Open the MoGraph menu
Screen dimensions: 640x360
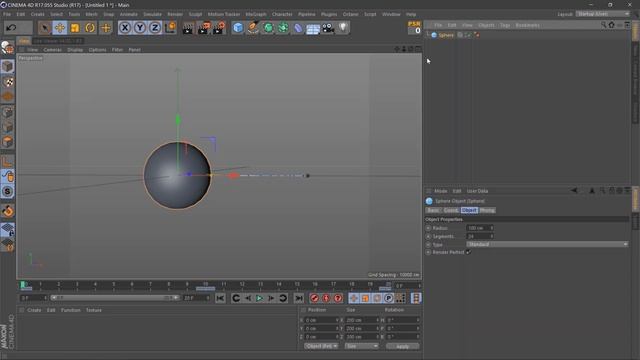click(x=256, y=14)
